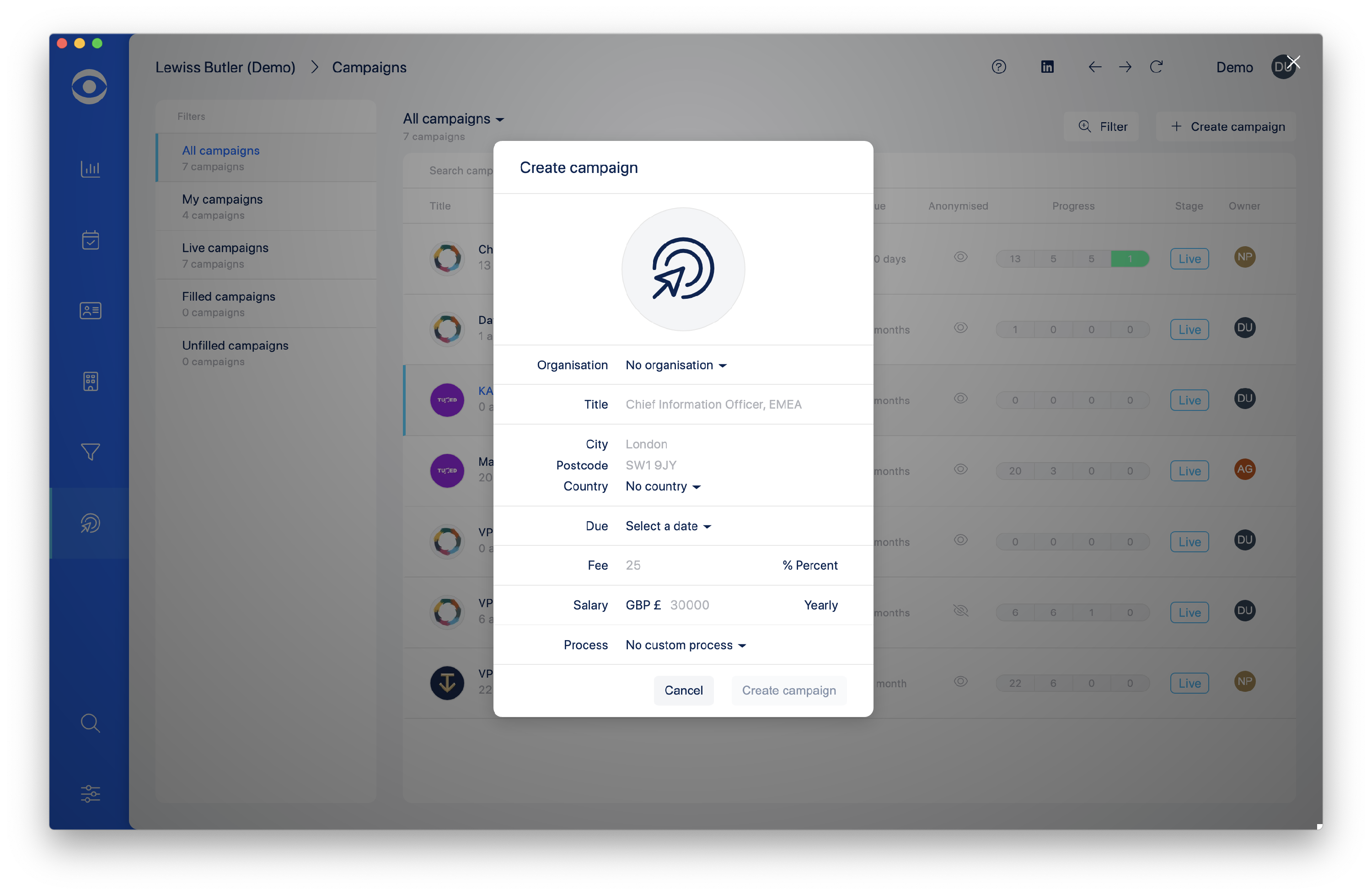Open the analytics bar chart sidebar icon
Viewport: 1372px width, 895px height.
(90, 169)
